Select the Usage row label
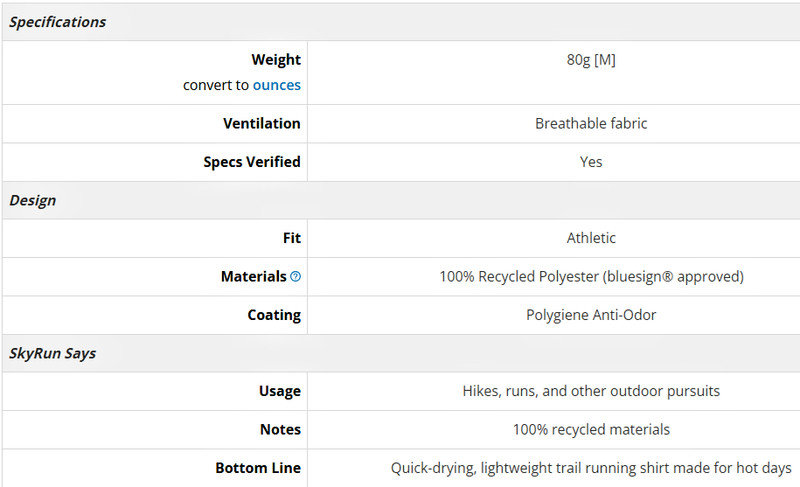The height and width of the screenshot is (487, 800). point(280,391)
